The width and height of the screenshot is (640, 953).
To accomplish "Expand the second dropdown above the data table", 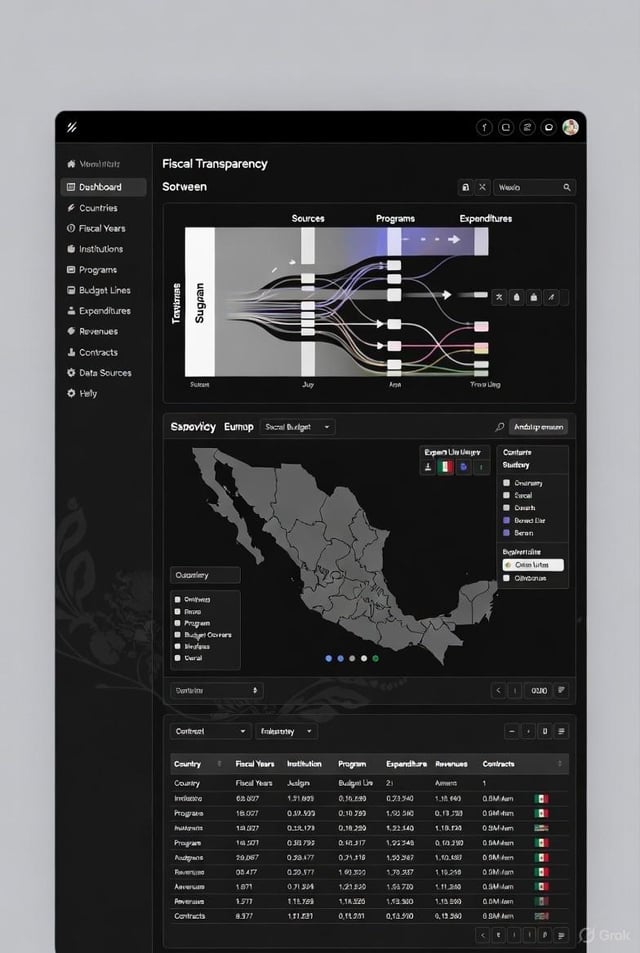I will point(287,731).
